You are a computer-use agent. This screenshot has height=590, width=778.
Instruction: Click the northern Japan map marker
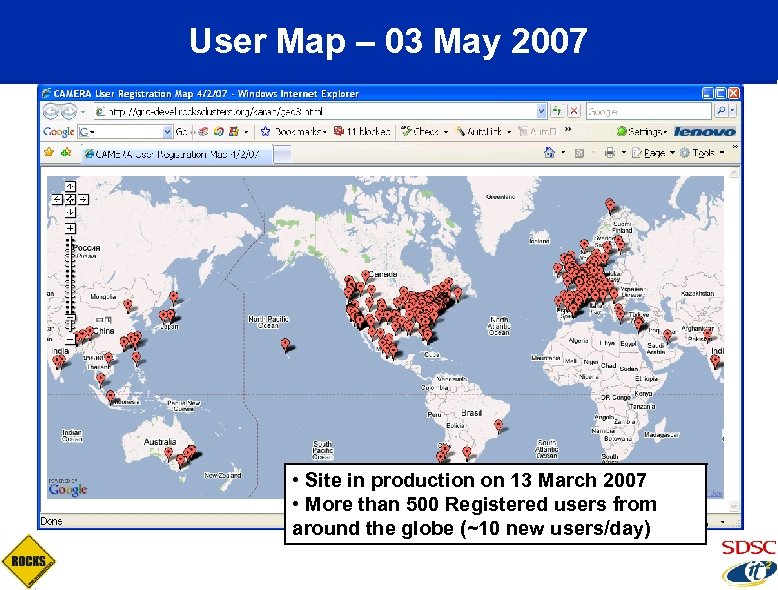(174, 297)
